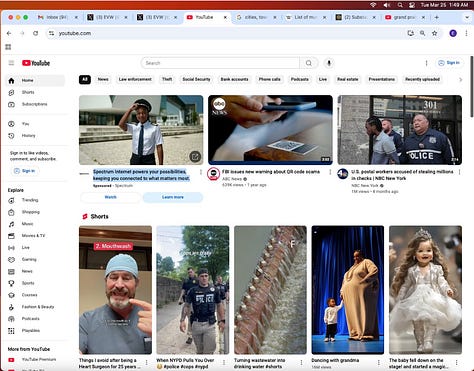Viewport: 474px width, 371px height.
Task: Select Real estate filter chip
Action: pyautogui.click(x=347, y=79)
